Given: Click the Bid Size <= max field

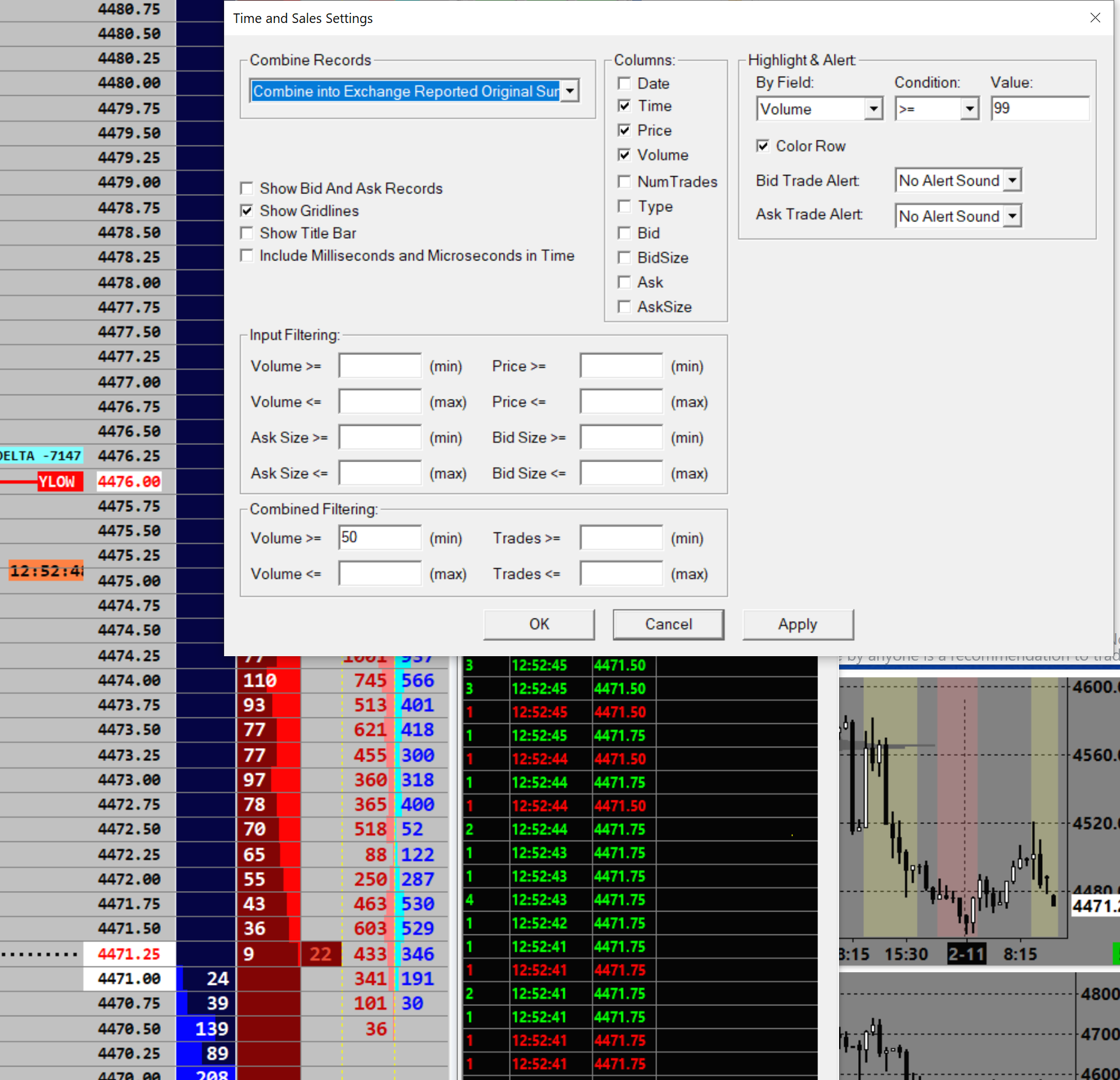Looking at the screenshot, I should (621, 473).
